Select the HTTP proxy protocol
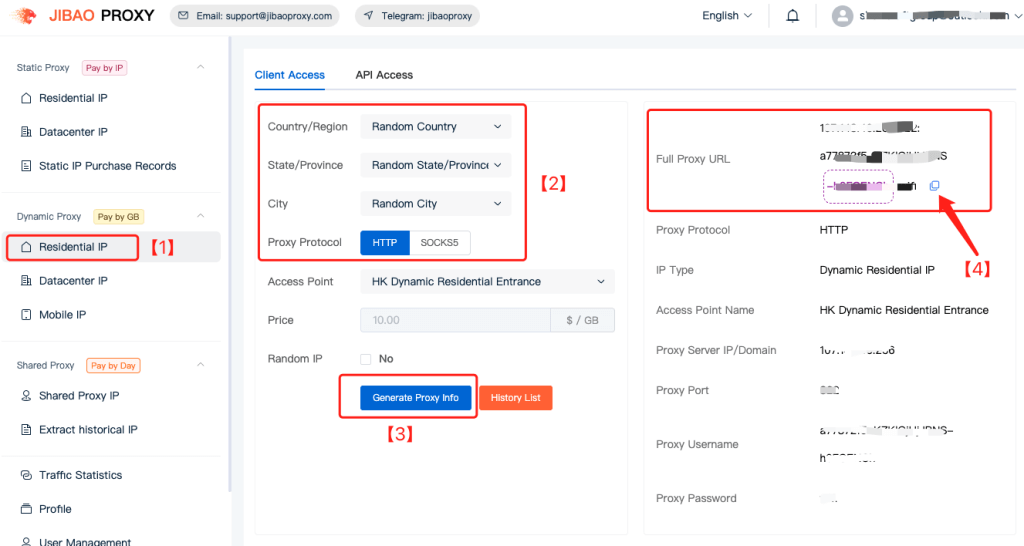 pyautogui.click(x=385, y=243)
